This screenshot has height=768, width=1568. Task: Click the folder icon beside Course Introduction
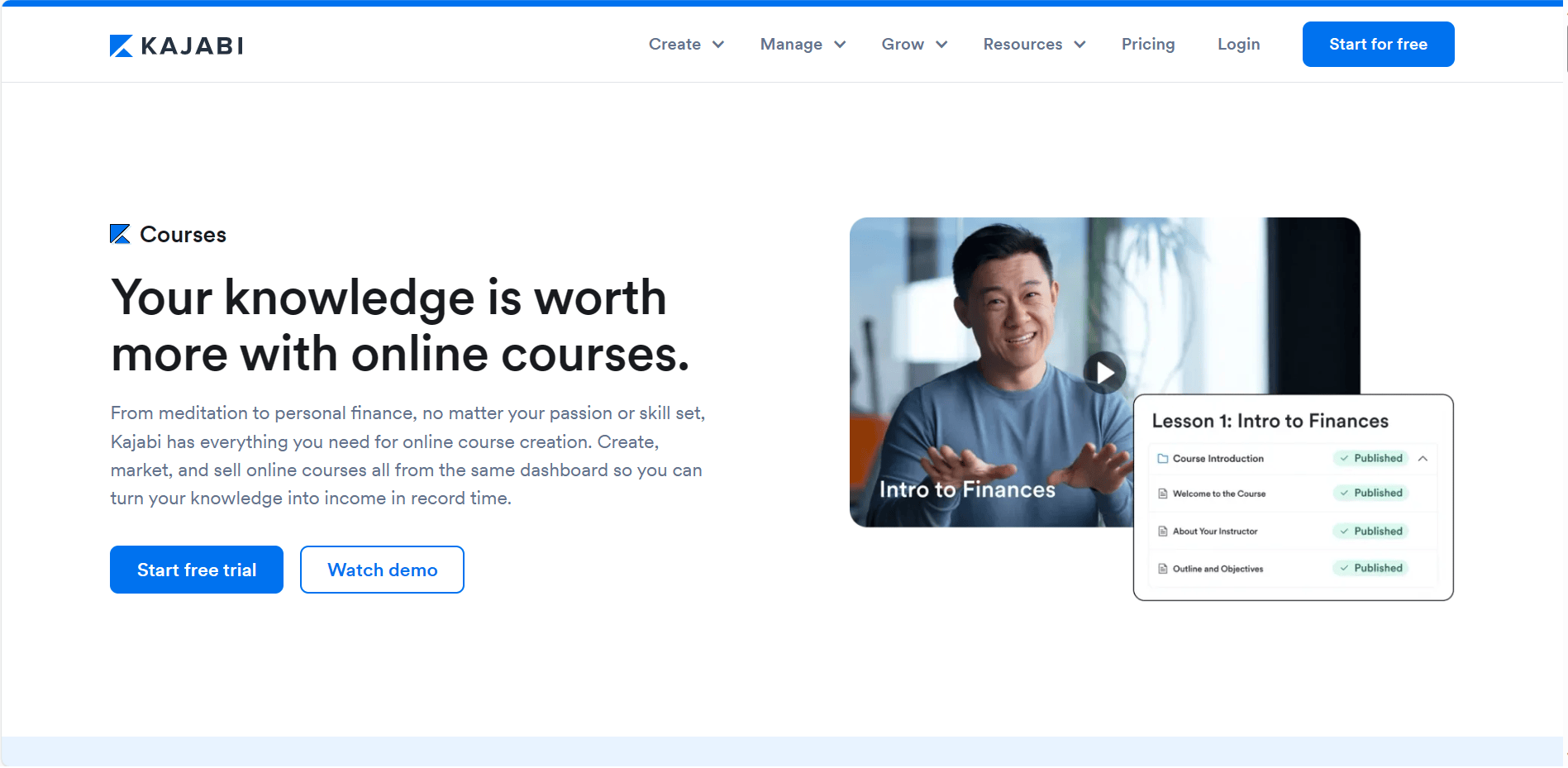(x=1163, y=458)
